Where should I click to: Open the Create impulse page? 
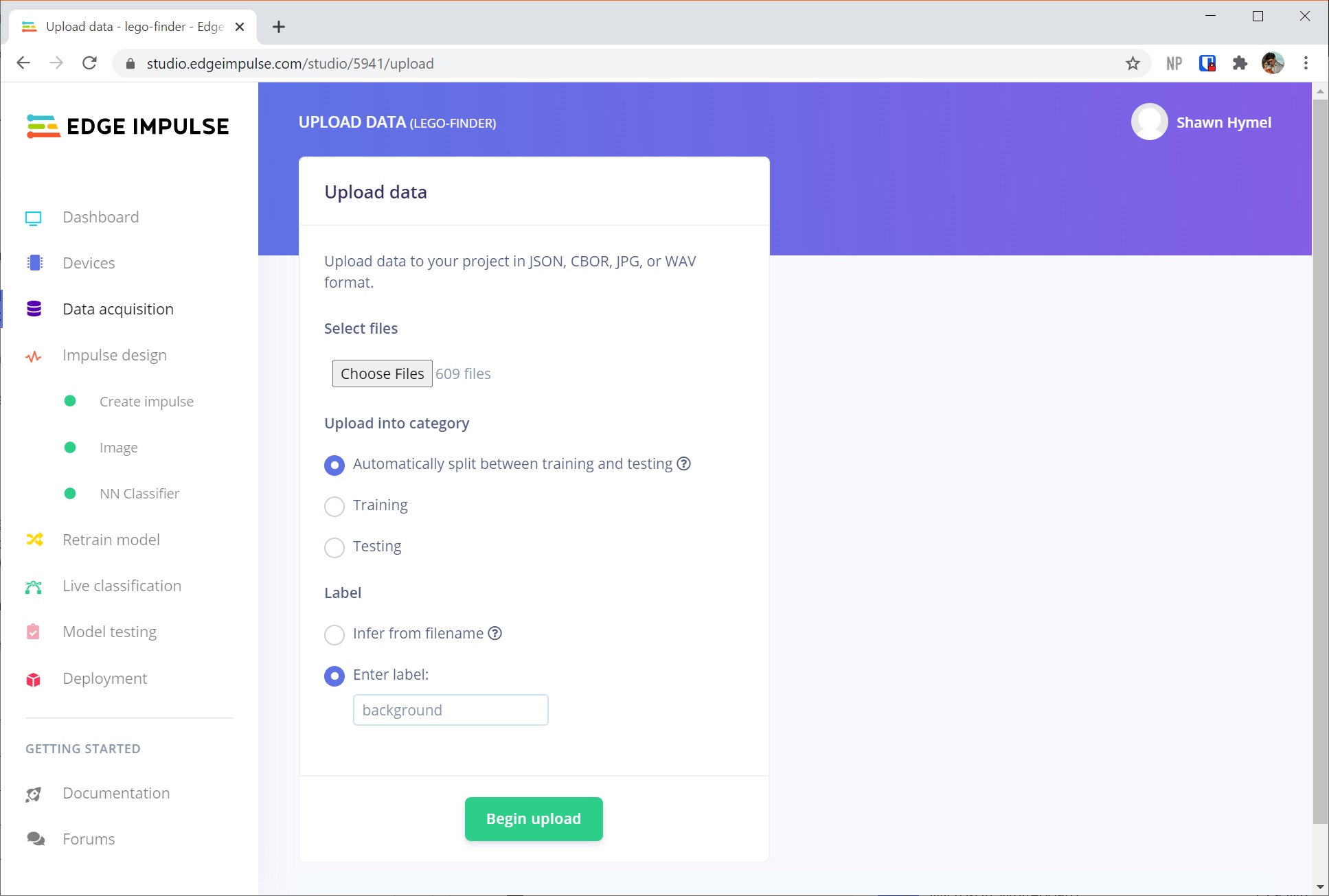pos(146,401)
